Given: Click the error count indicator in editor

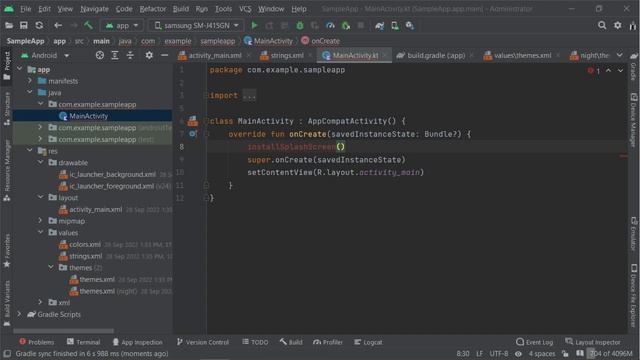Looking at the screenshot, I should tap(594, 71).
